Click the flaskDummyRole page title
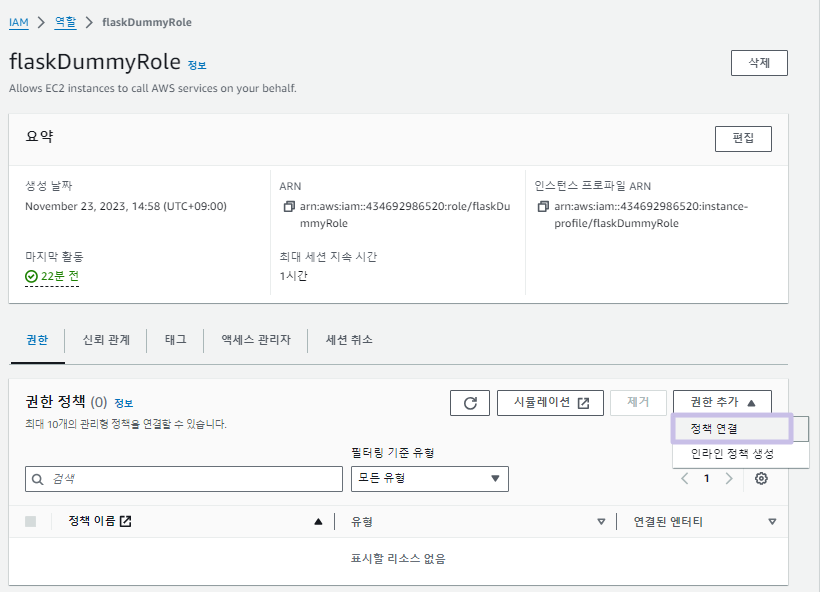 95,62
